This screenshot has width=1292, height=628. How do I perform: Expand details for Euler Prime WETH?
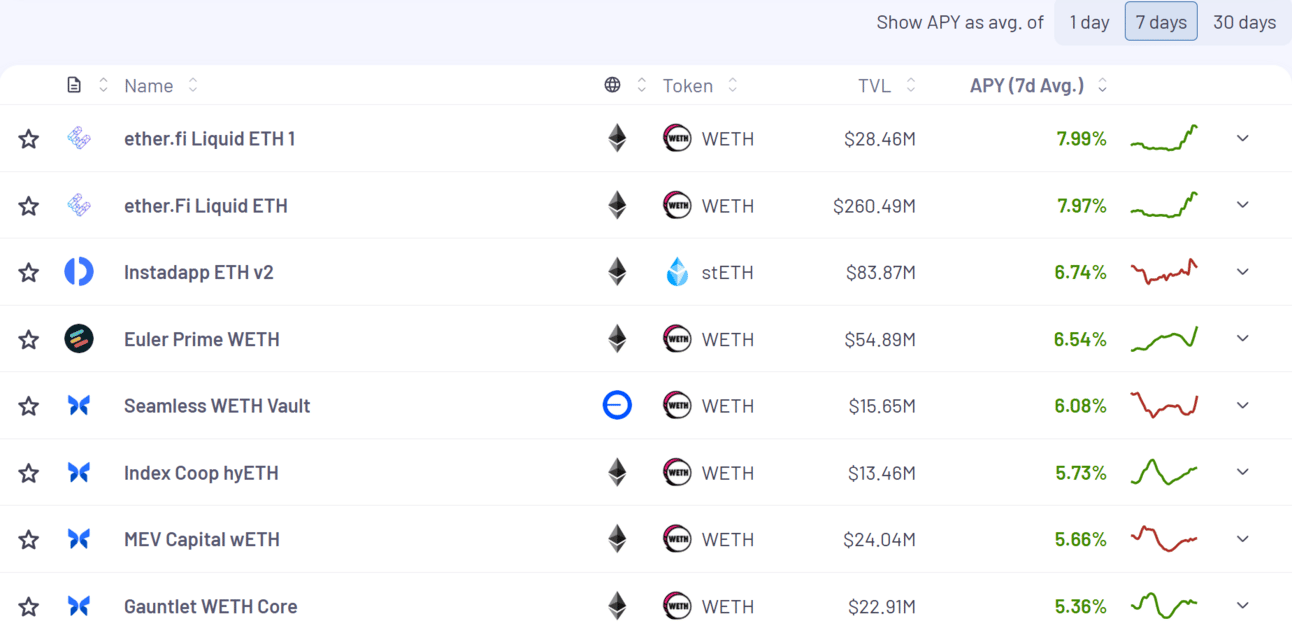tap(1243, 338)
